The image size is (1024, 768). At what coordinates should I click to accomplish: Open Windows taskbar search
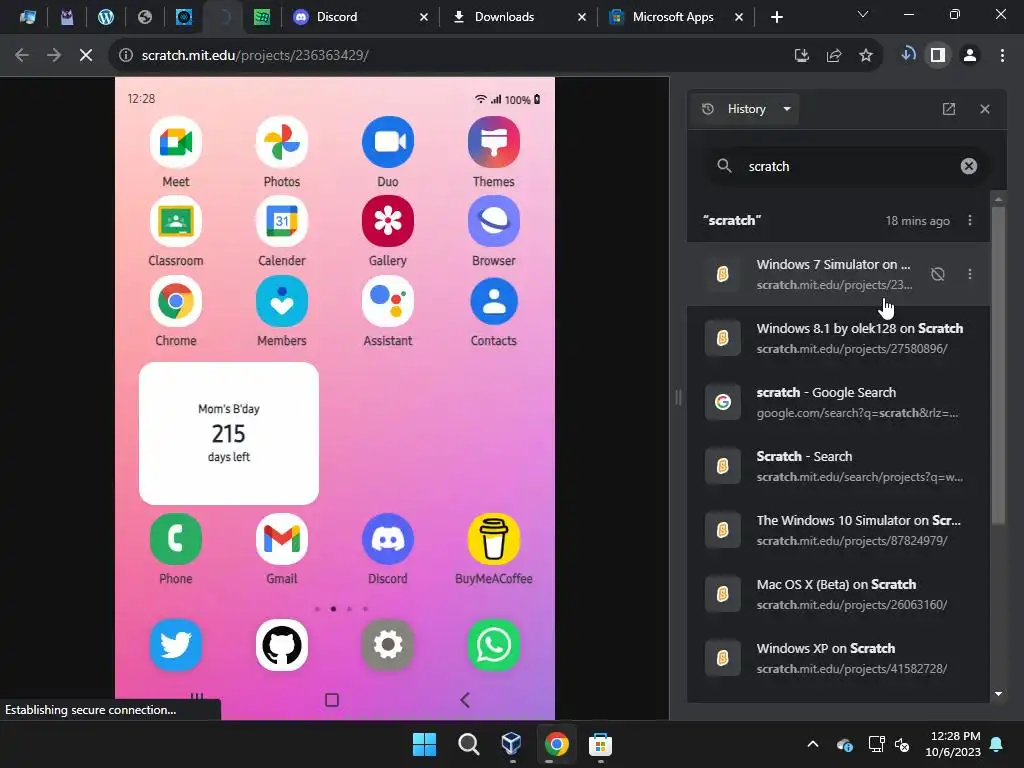point(468,744)
